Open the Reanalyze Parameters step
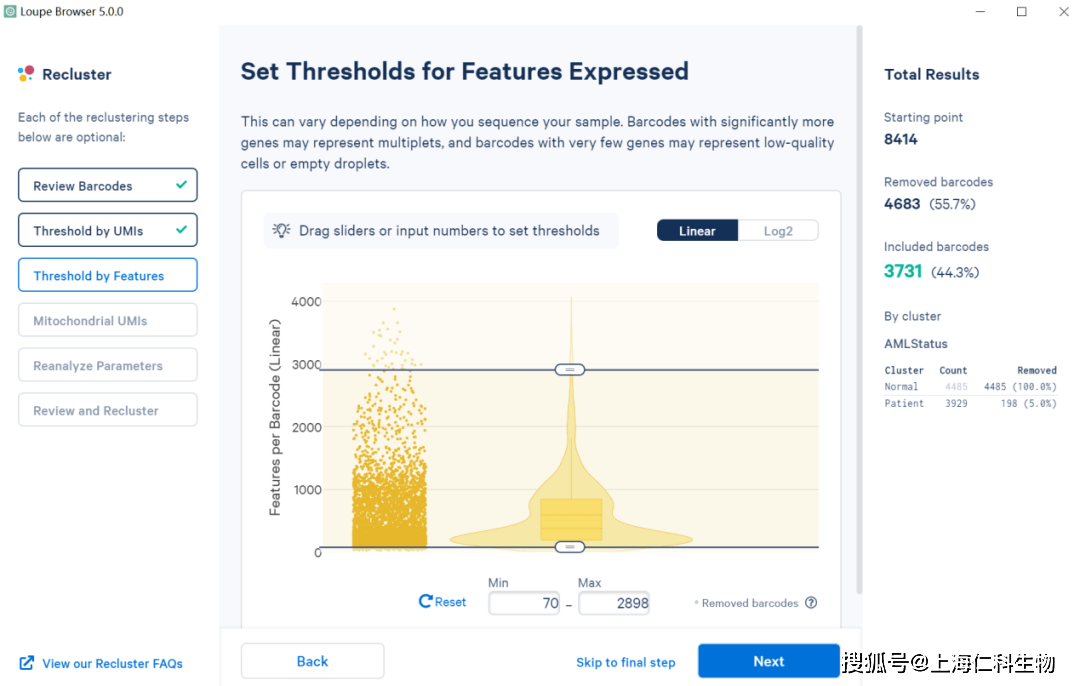Screen dimensions: 1080x686 107,365
